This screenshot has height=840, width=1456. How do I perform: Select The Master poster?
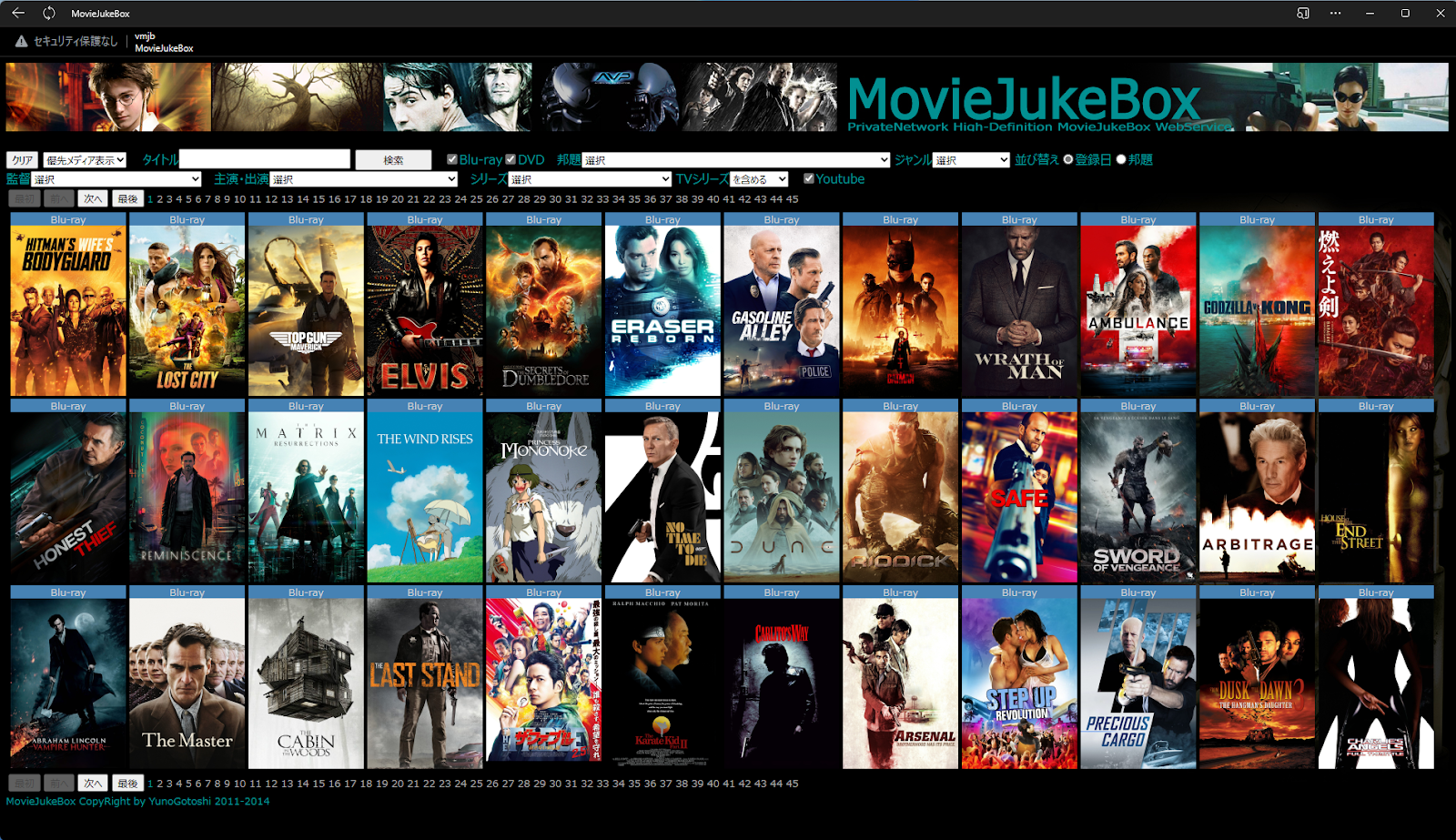point(187,683)
